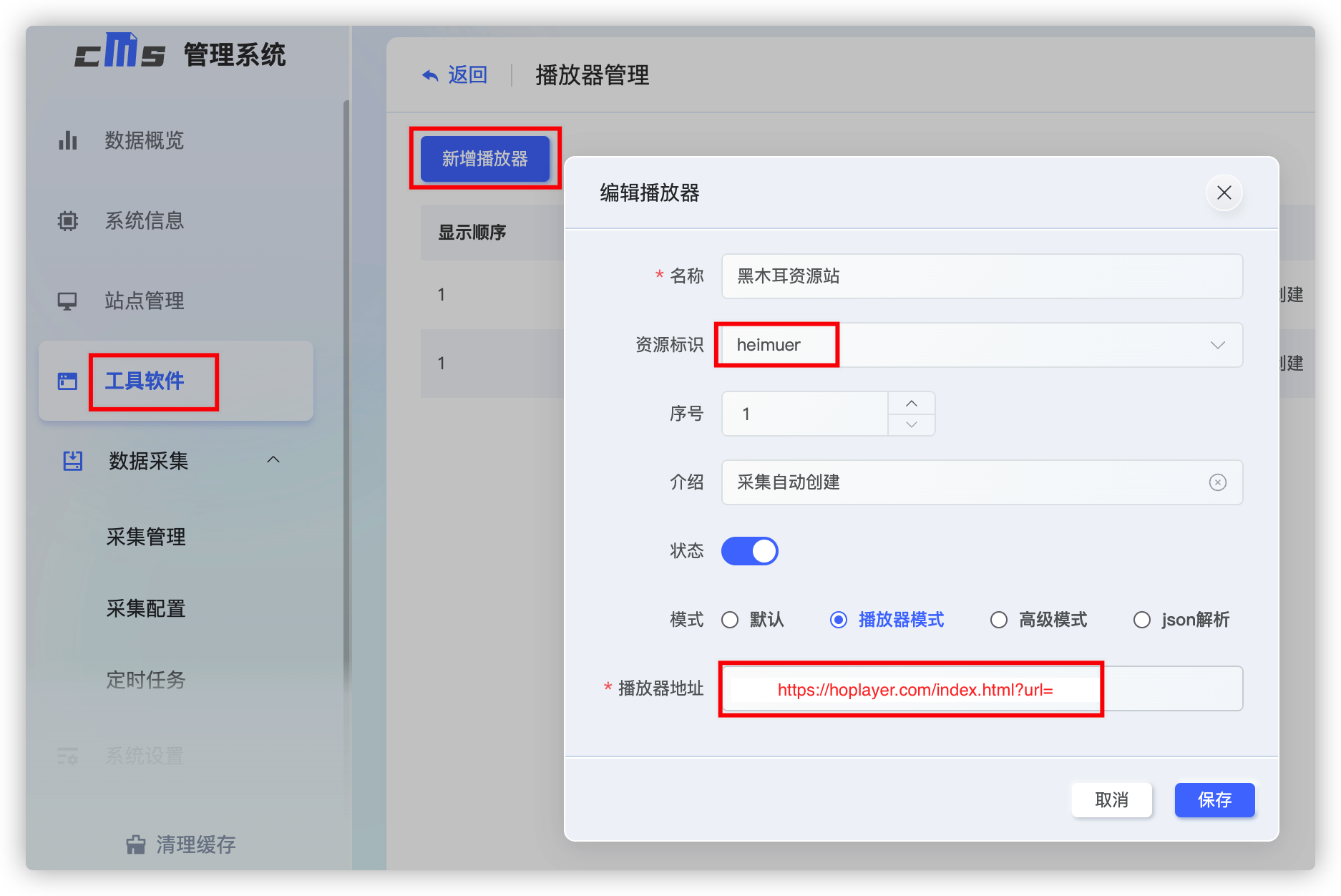Collapse the 数据采集 submenu chevron
1341x896 pixels.
pyautogui.click(x=273, y=460)
